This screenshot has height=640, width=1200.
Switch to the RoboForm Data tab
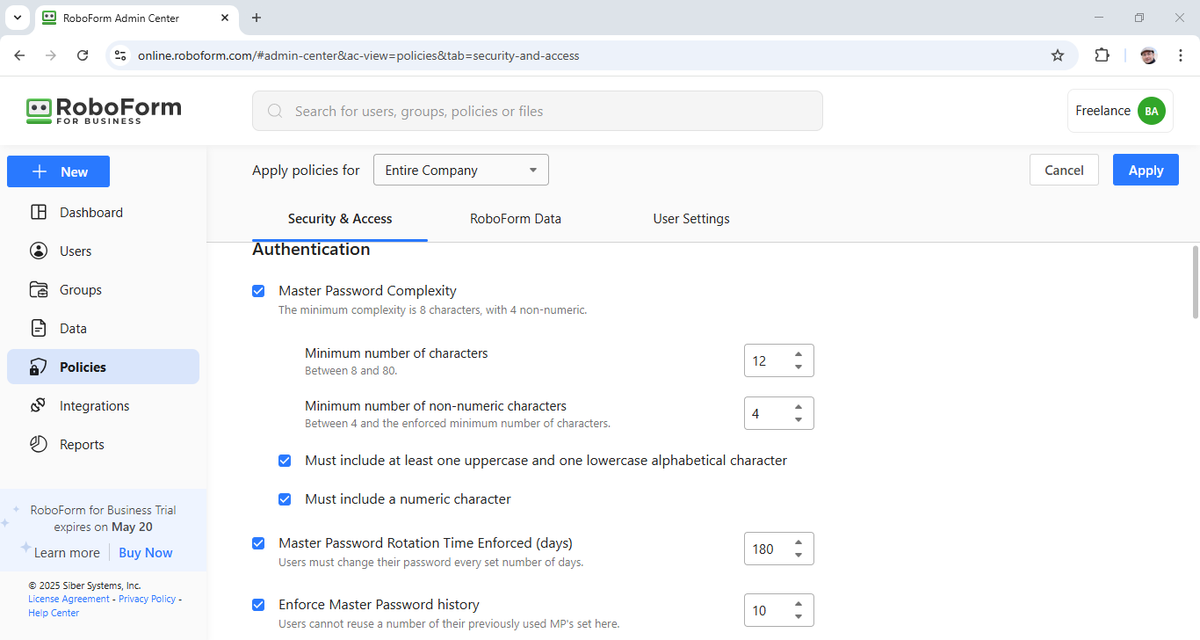coord(515,219)
